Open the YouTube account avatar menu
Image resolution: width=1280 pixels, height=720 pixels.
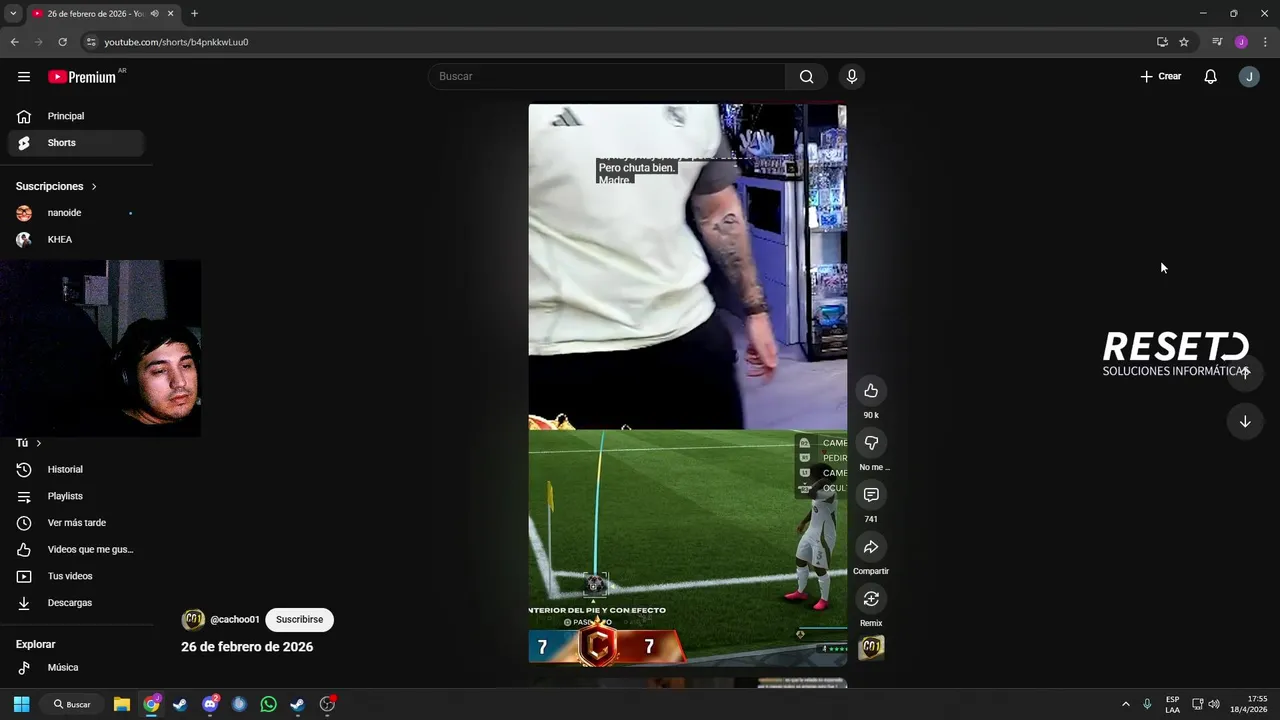pos(1249,77)
